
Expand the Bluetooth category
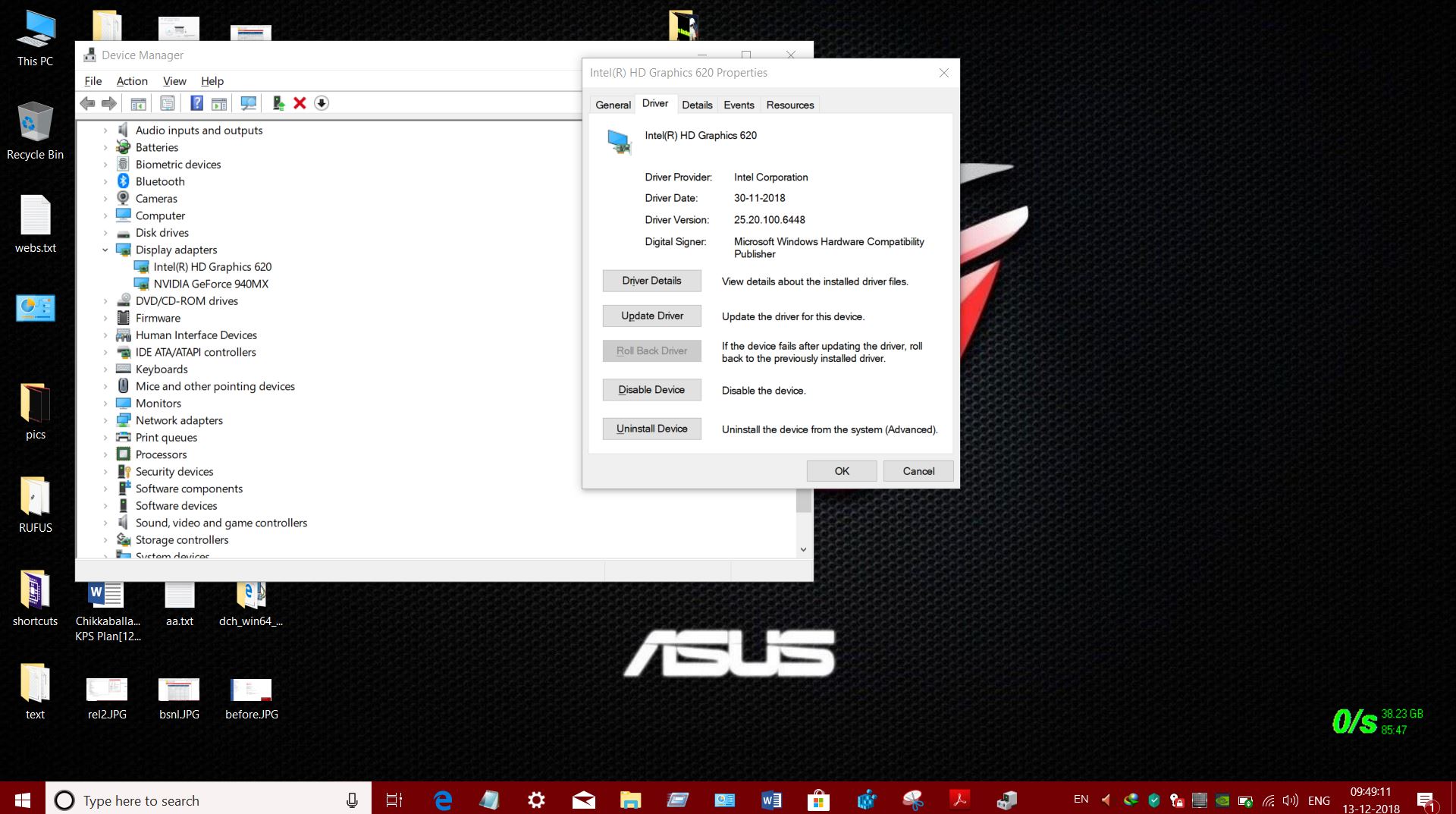click(105, 181)
